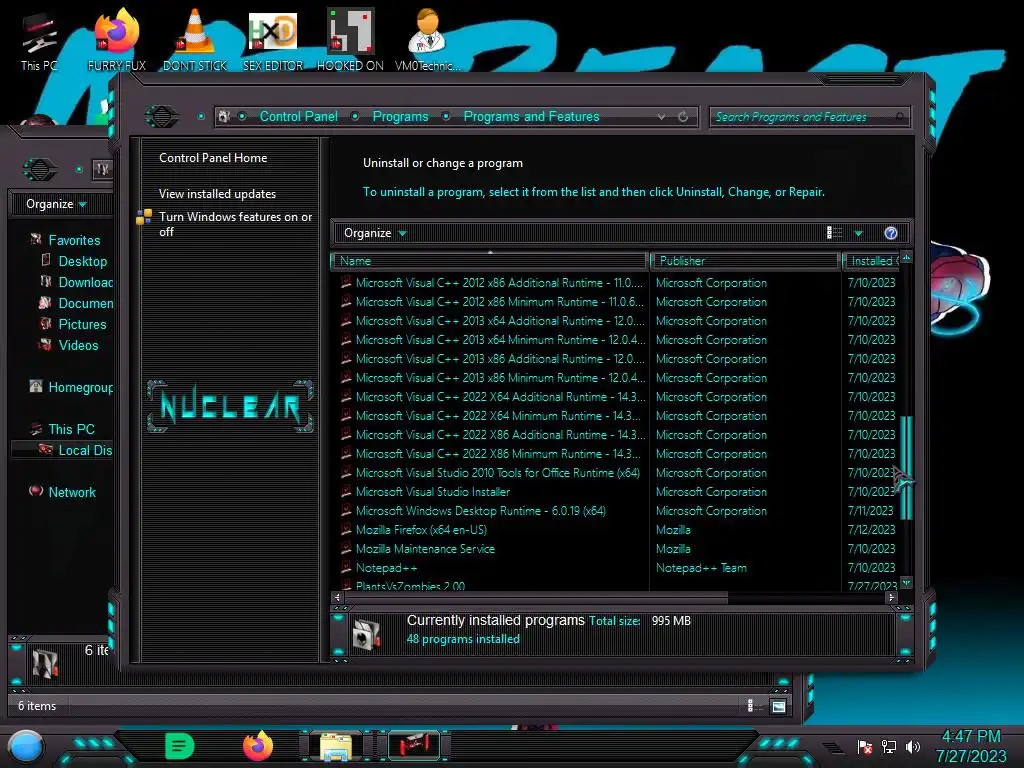Focus the Search Programs and Features field
This screenshot has width=1024, height=768.
809,117
